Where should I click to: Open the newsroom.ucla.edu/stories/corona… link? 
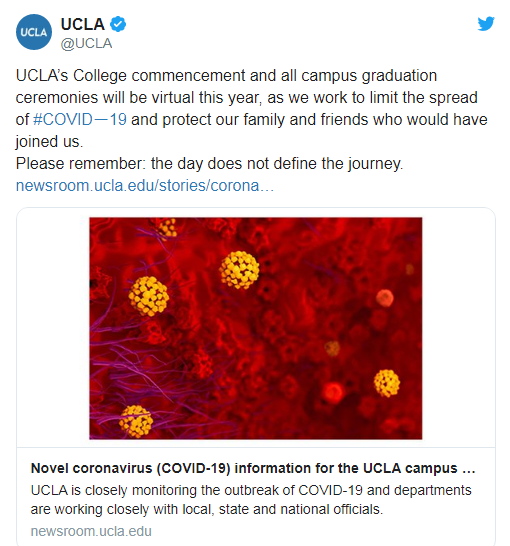145,186
